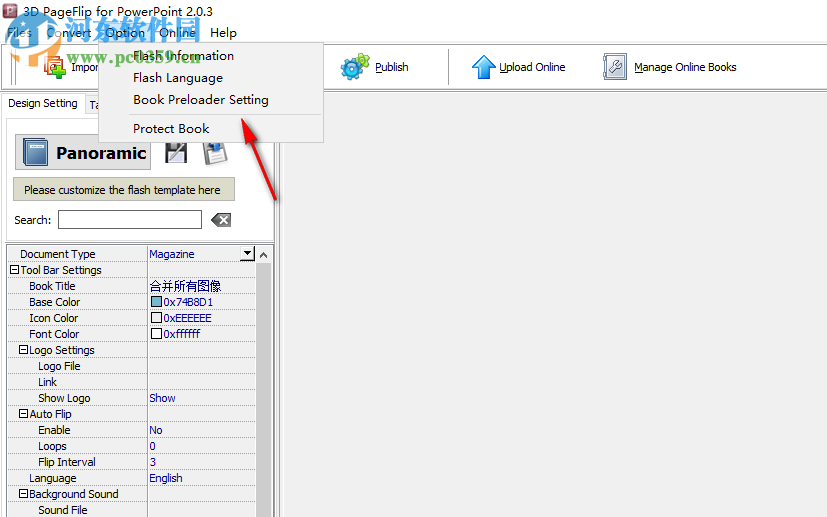This screenshot has height=517, width=827.
Task: Collapse the Tool Bar Settings group
Action: point(14,270)
